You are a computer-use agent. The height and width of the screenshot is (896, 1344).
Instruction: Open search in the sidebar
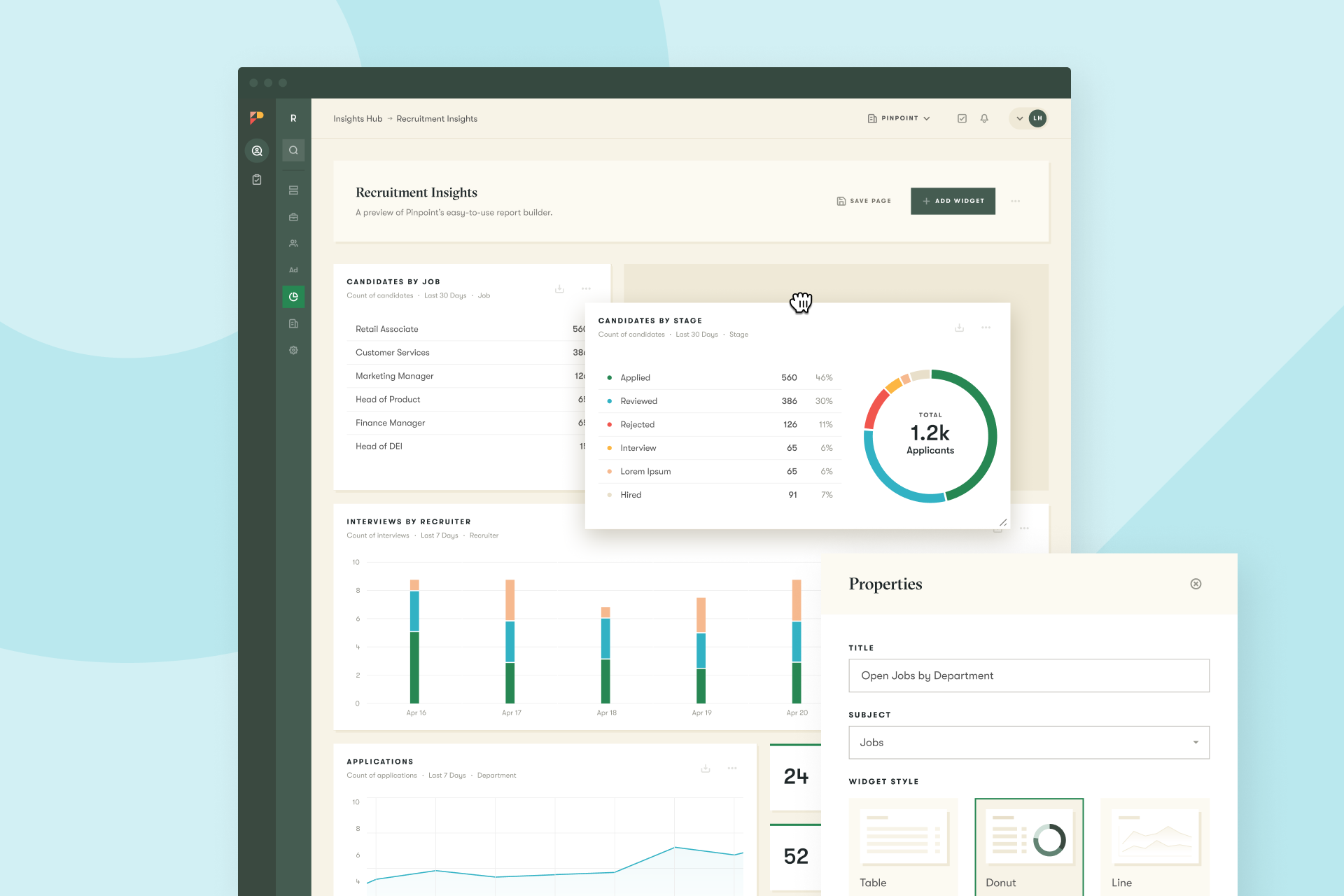293,150
